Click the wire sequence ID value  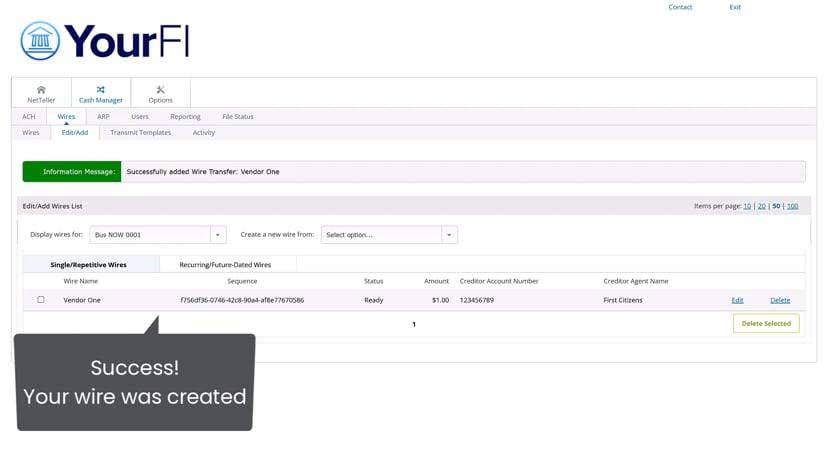tap(242, 300)
